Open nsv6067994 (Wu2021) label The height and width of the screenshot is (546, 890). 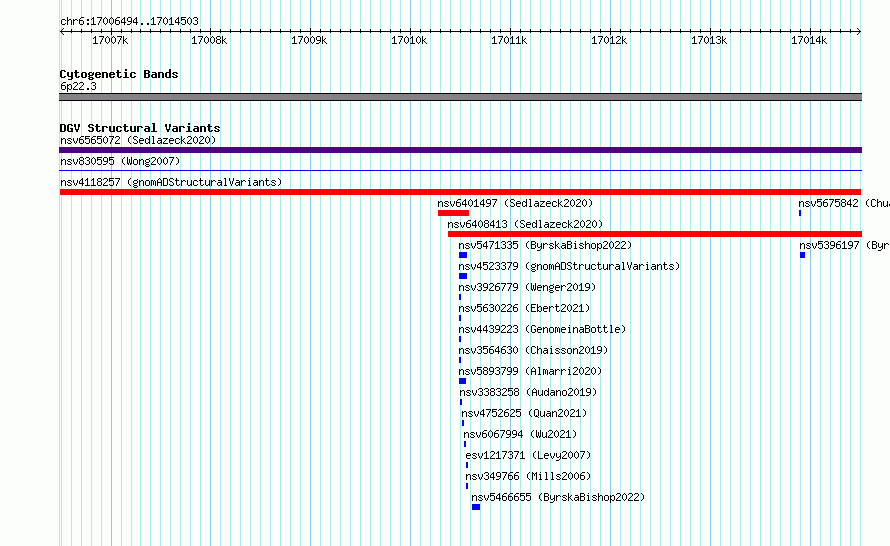coord(520,434)
